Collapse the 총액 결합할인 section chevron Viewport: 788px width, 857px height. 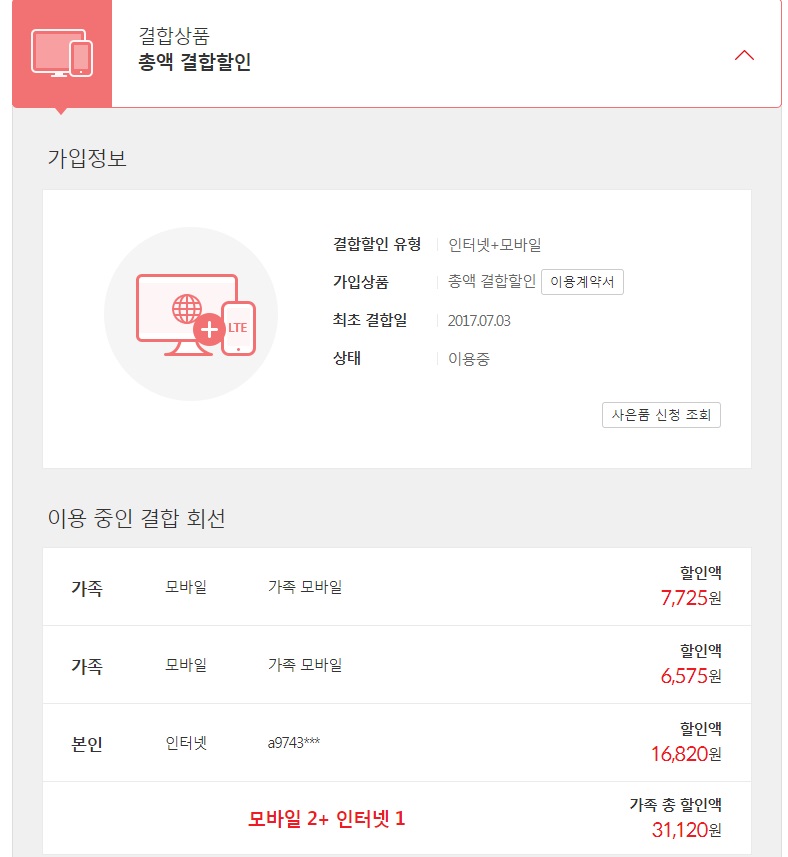(744, 55)
